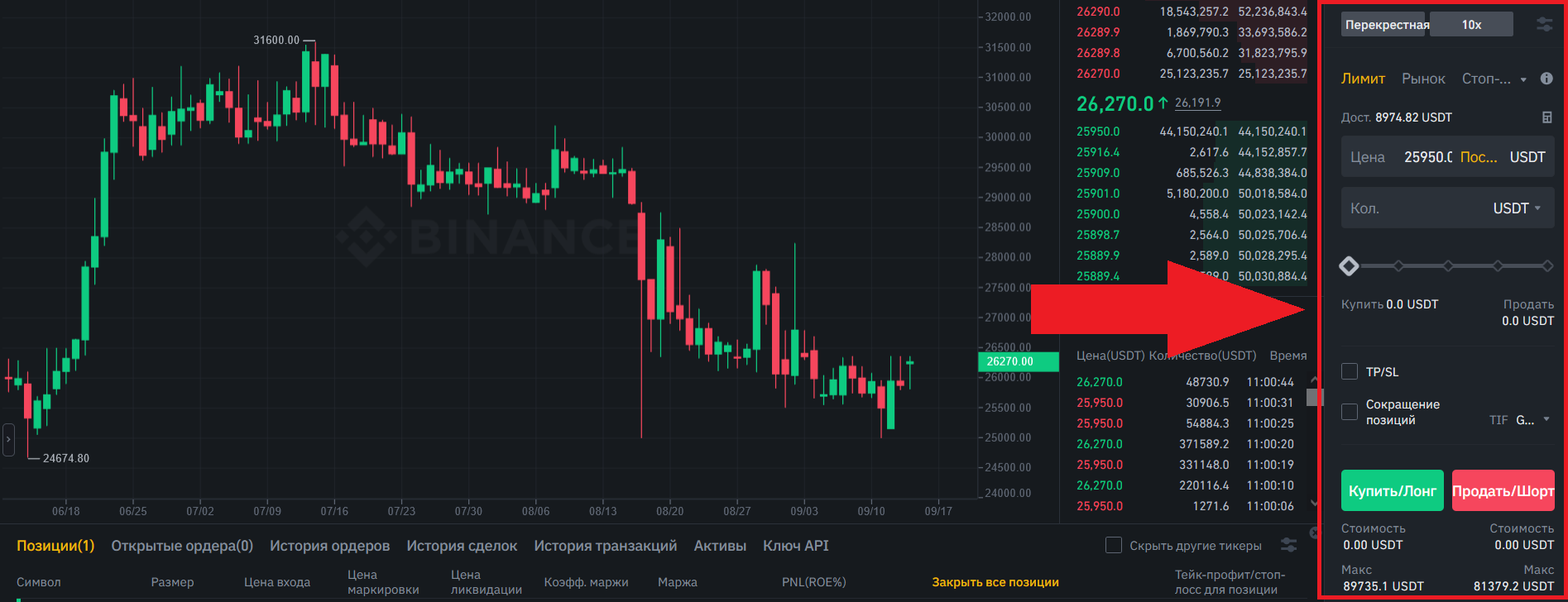
Task: Switch to История сделок tab
Action: [x=462, y=546]
